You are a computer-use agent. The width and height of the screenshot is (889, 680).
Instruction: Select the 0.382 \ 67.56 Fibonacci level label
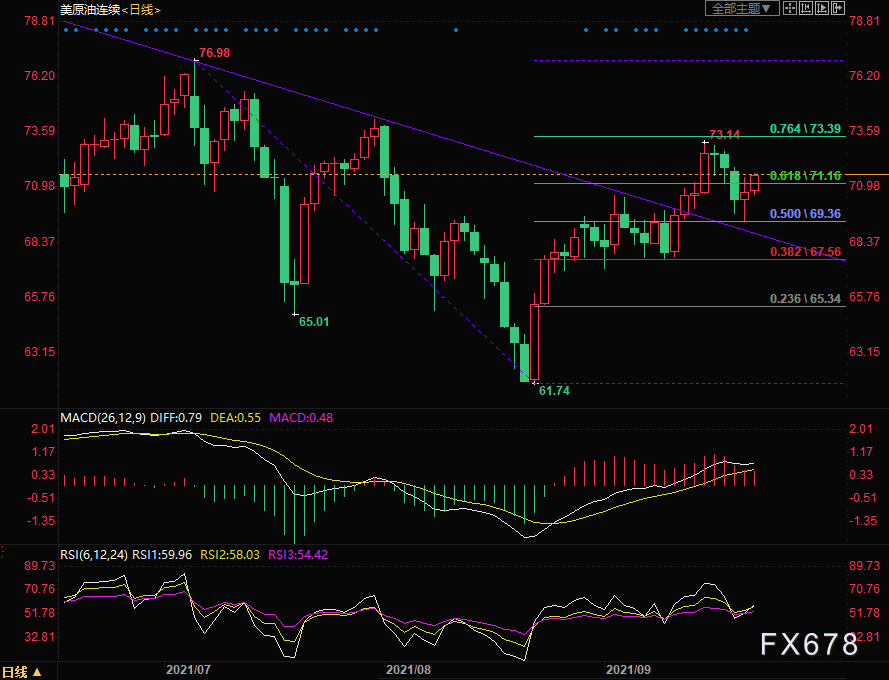805,252
